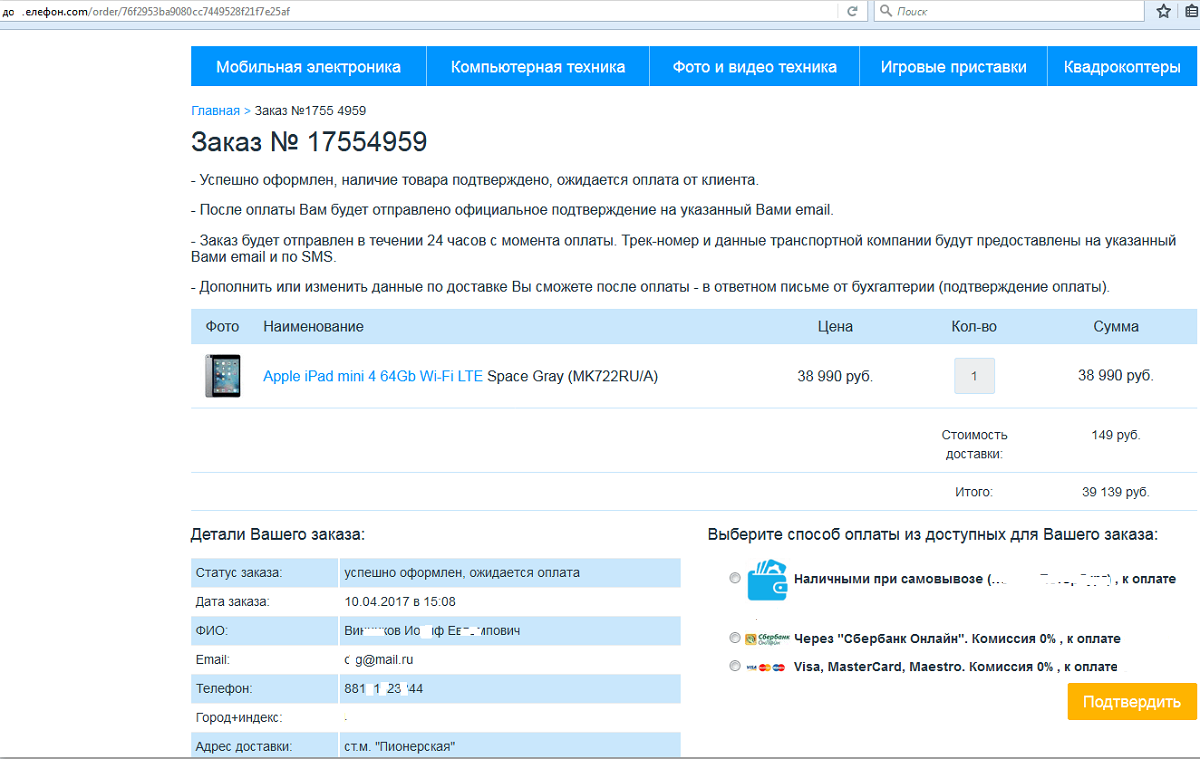
Task: Open the Фото и видео техника menu
Action: click(x=754, y=67)
